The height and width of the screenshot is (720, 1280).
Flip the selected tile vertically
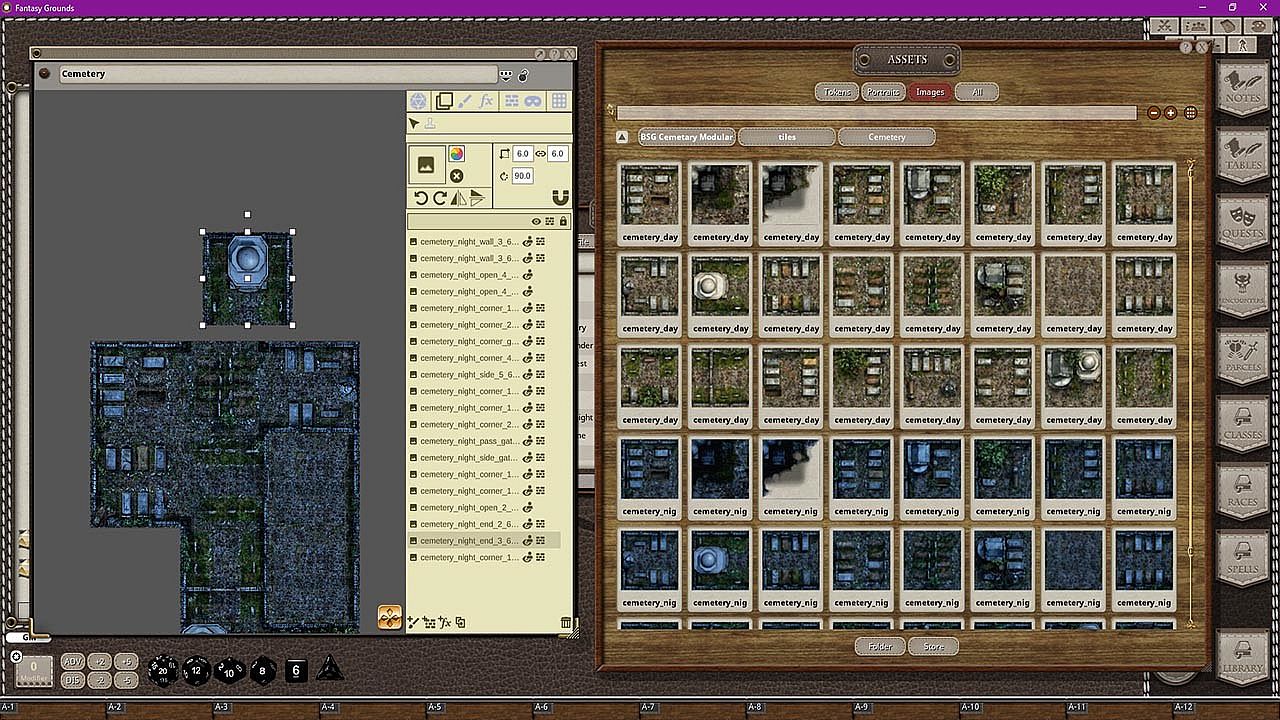click(477, 198)
